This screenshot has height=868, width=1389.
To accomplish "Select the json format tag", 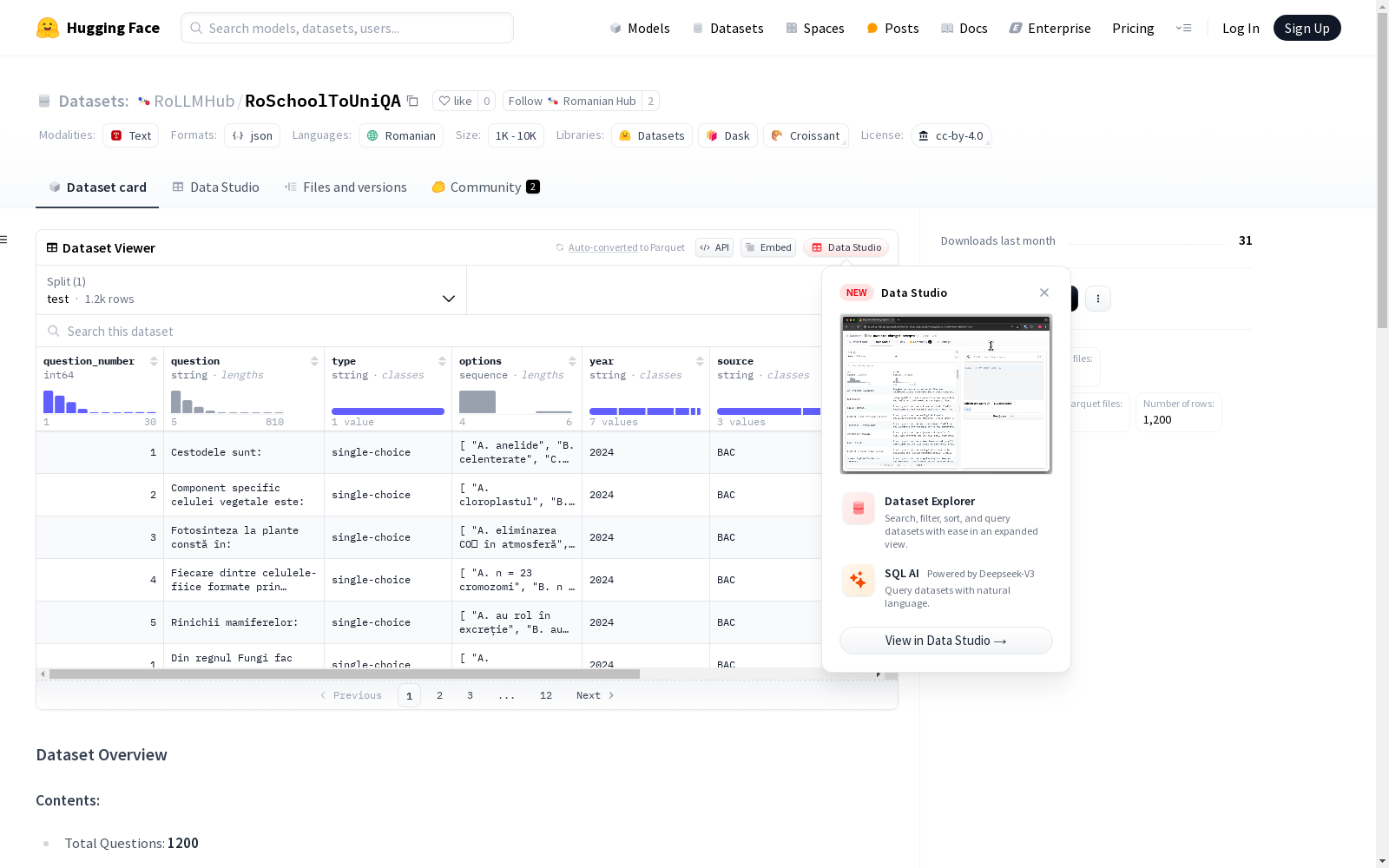I will pos(252,135).
